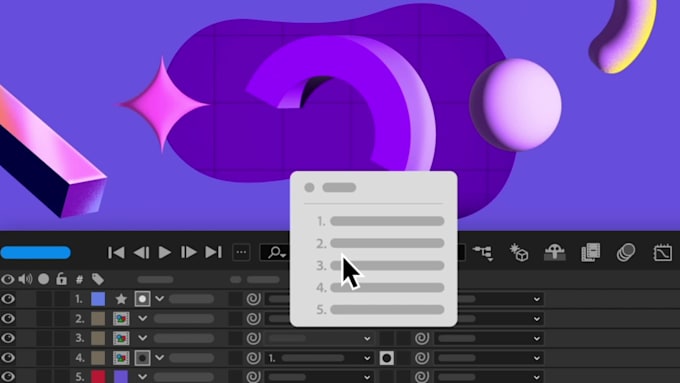Toggle the hide shy layers icon
This screenshot has height=383, width=680.
[x=555, y=252]
